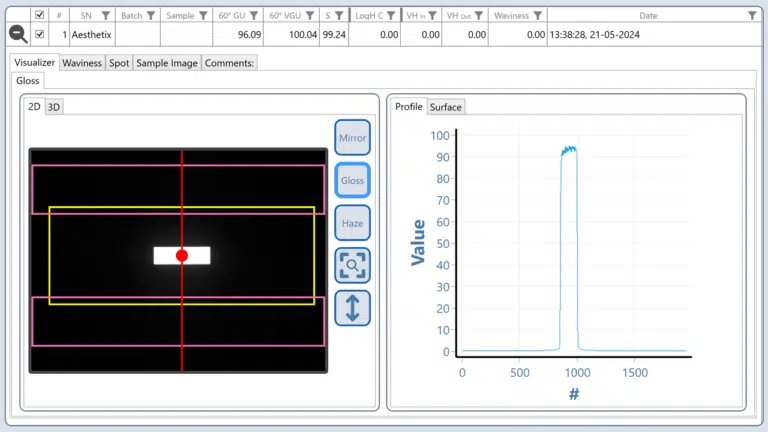Screen dimensions: 768x432
Task: Click the vertical double-arrow flip icon
Action: point(352,307)
